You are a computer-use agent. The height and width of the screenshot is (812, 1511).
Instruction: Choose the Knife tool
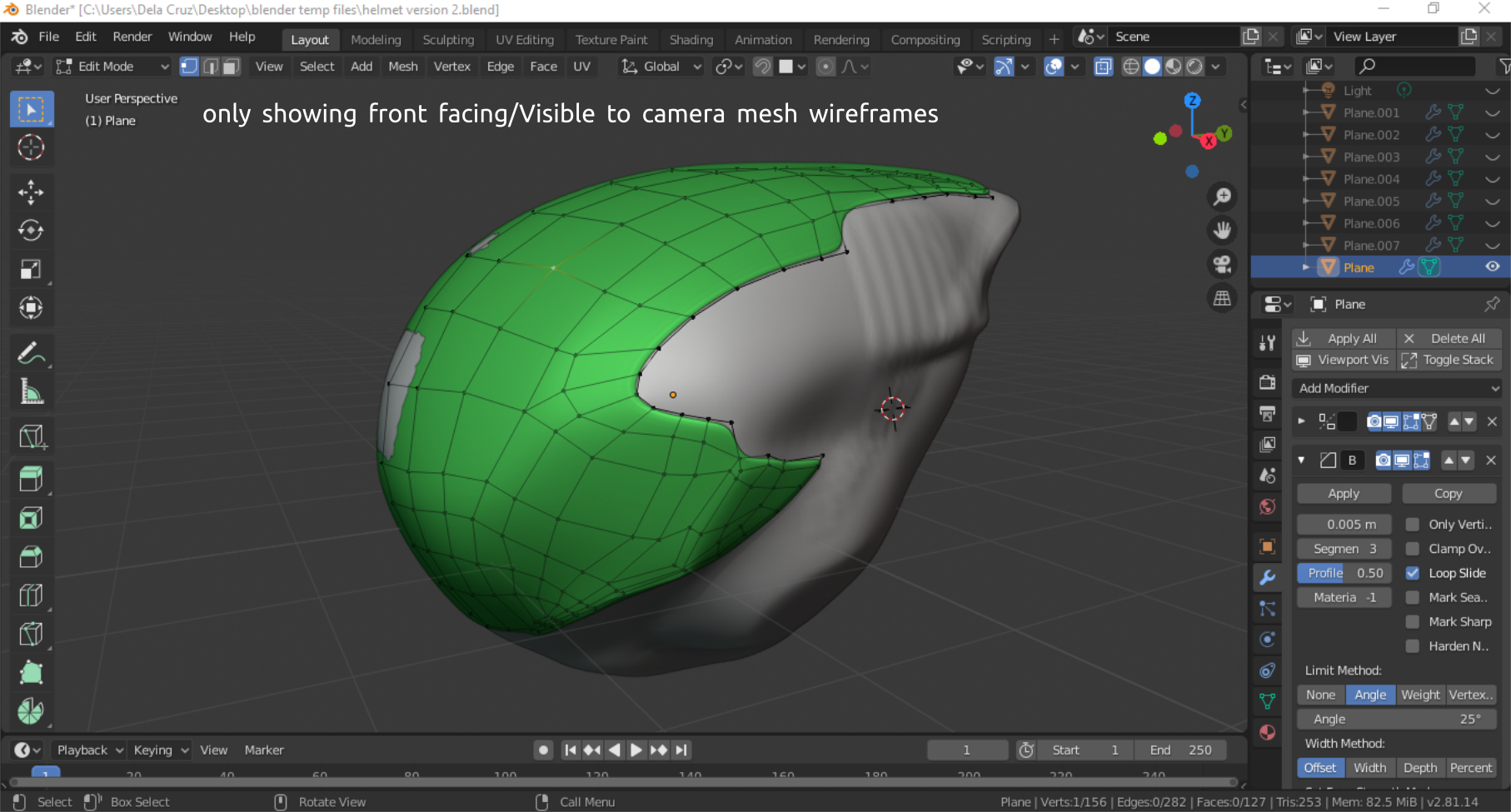point(31,633)
